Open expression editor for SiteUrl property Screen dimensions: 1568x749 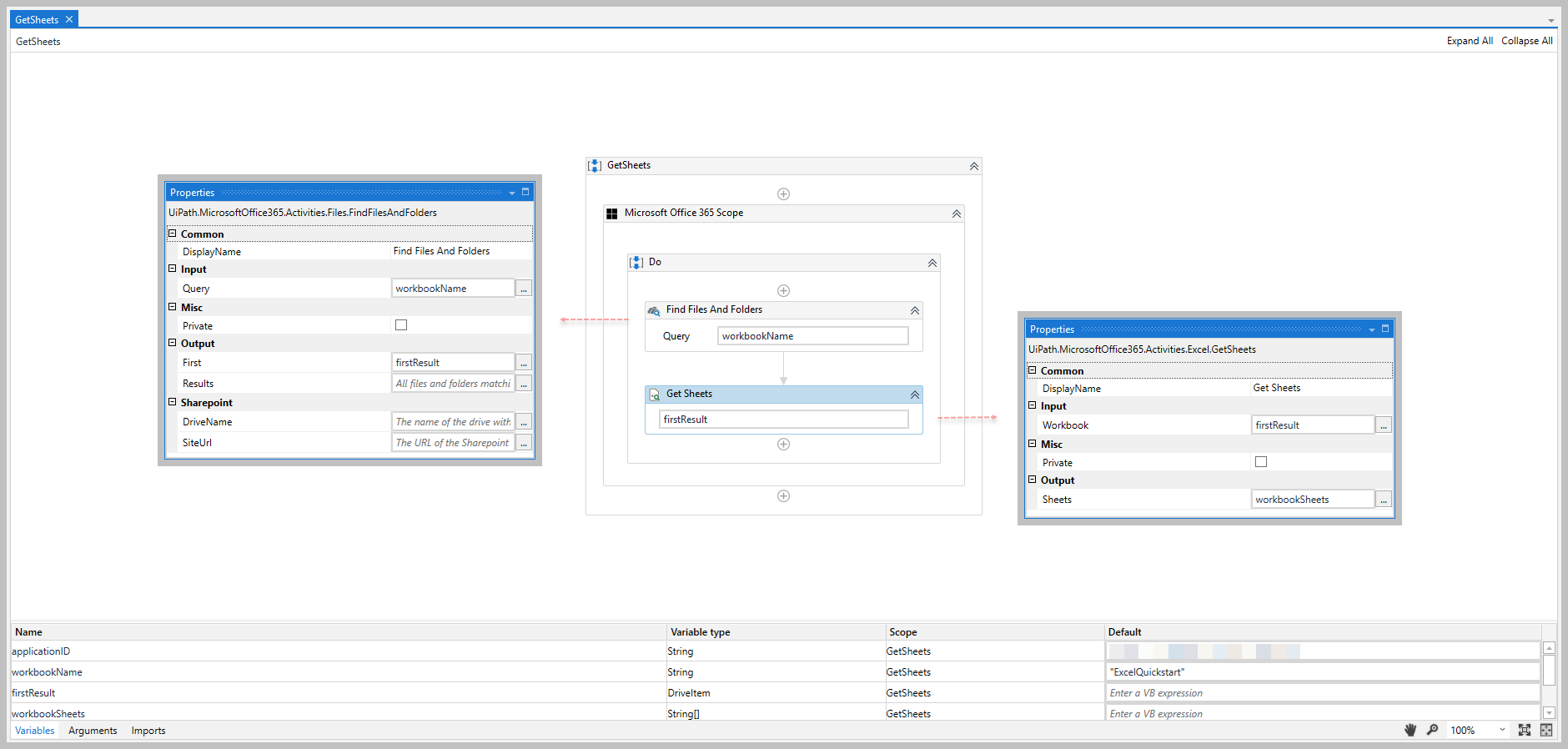[524, 443]
